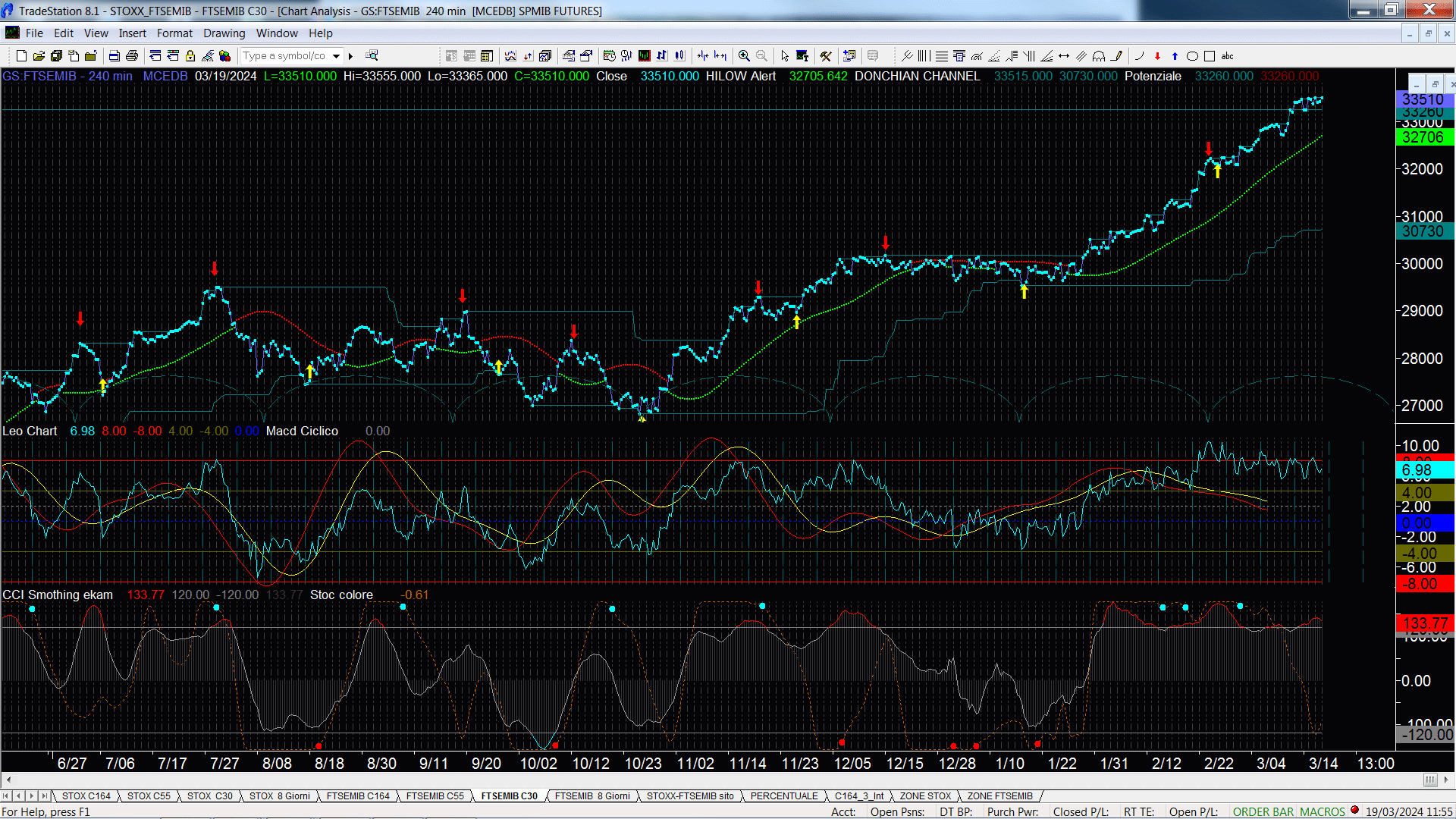Screen dimensions: 1456x819
Task: Open the Edit menu
Action: (x=64, y=33)
